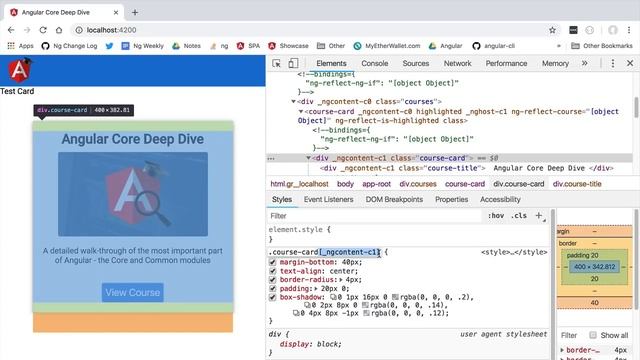
Task: Uncheck the padding declaration
Action: tap(273, 289)
